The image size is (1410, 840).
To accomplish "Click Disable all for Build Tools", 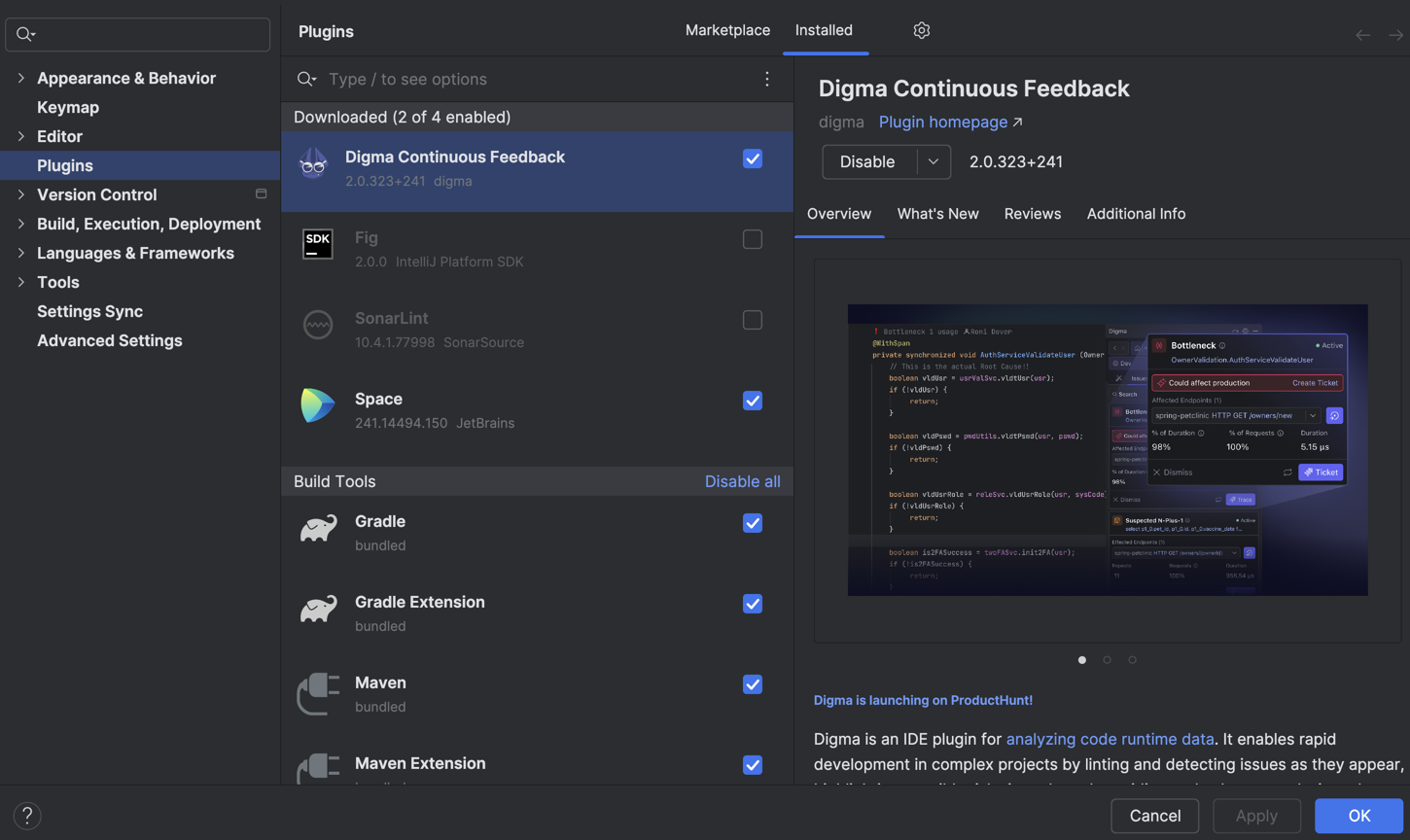I will coord(742,481).
